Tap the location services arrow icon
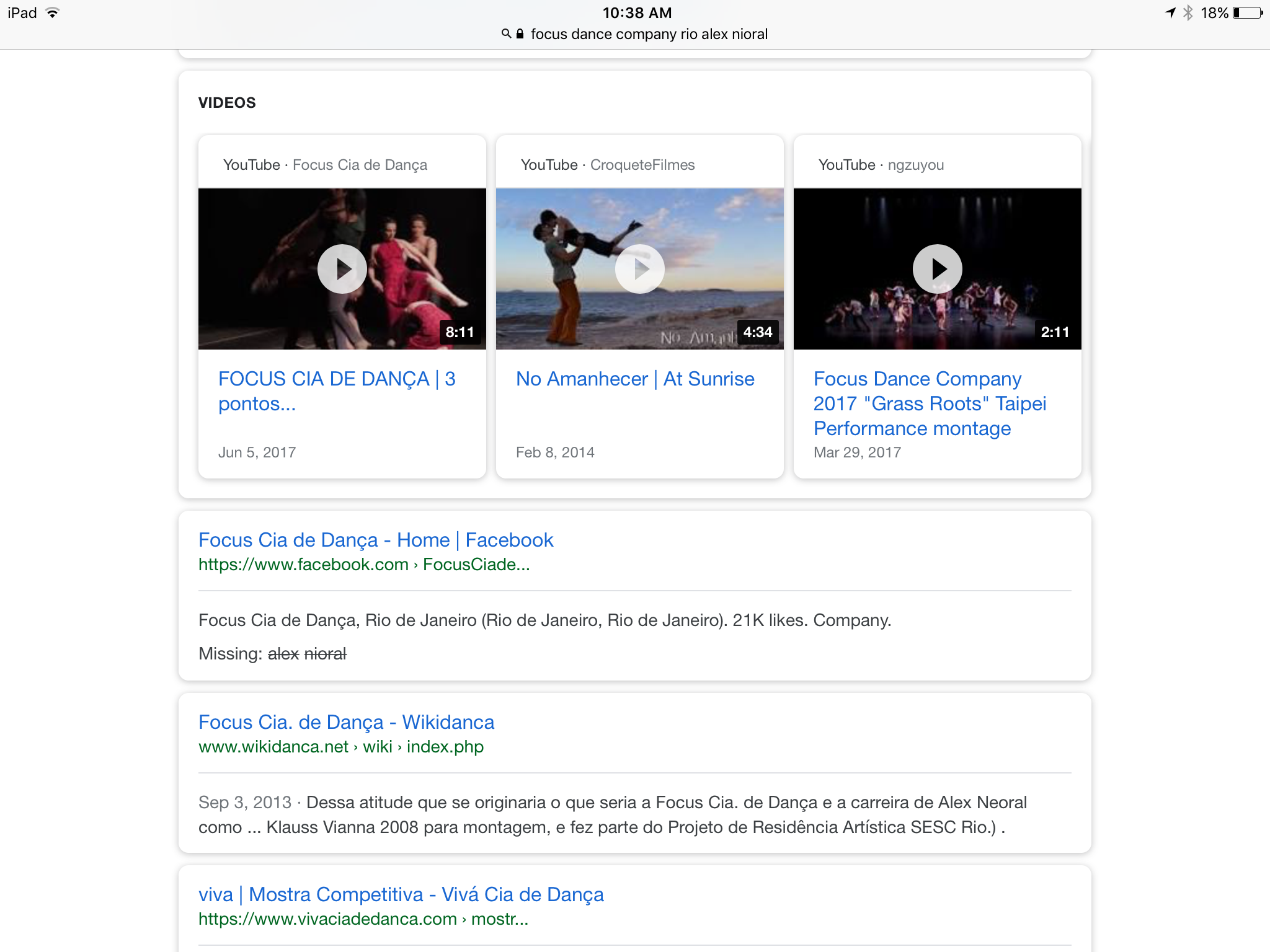 click(1170, 13)
